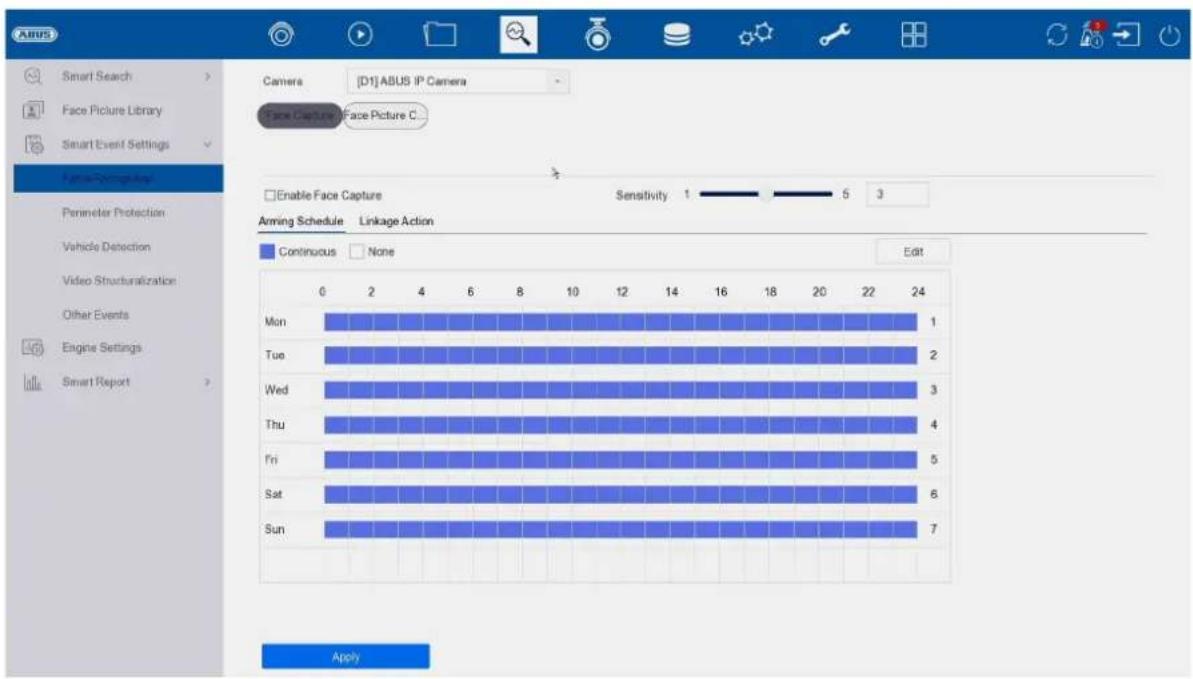The width and height of the screenshot is (1193, 679).
Task: Expand the Smart Report submenu arrow
Action: pyautogui.click(x=207, y=382)
